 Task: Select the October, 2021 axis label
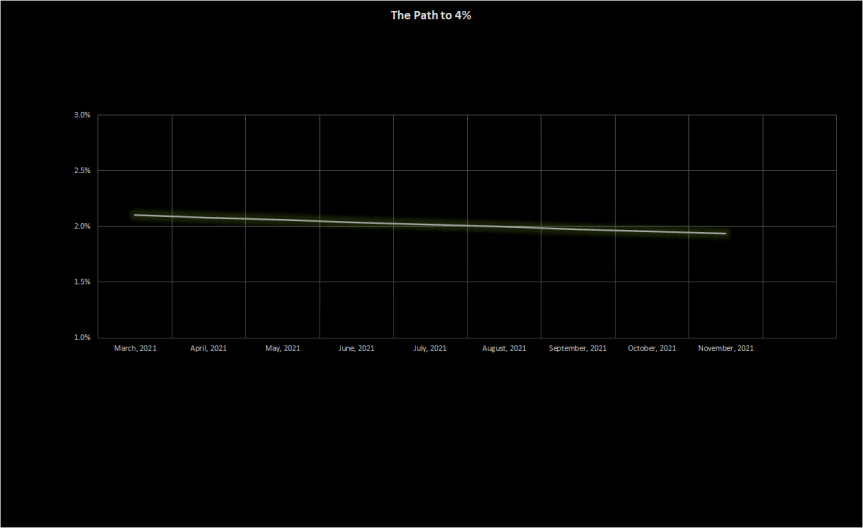[x=652, y=349]
